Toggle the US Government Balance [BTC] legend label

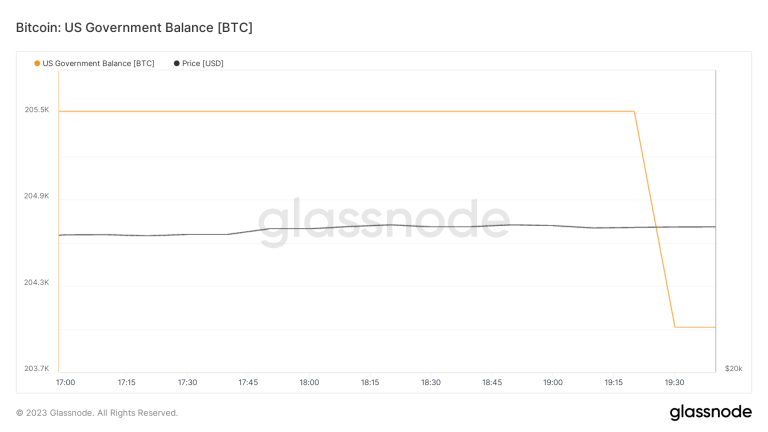(x=98, y=63)
